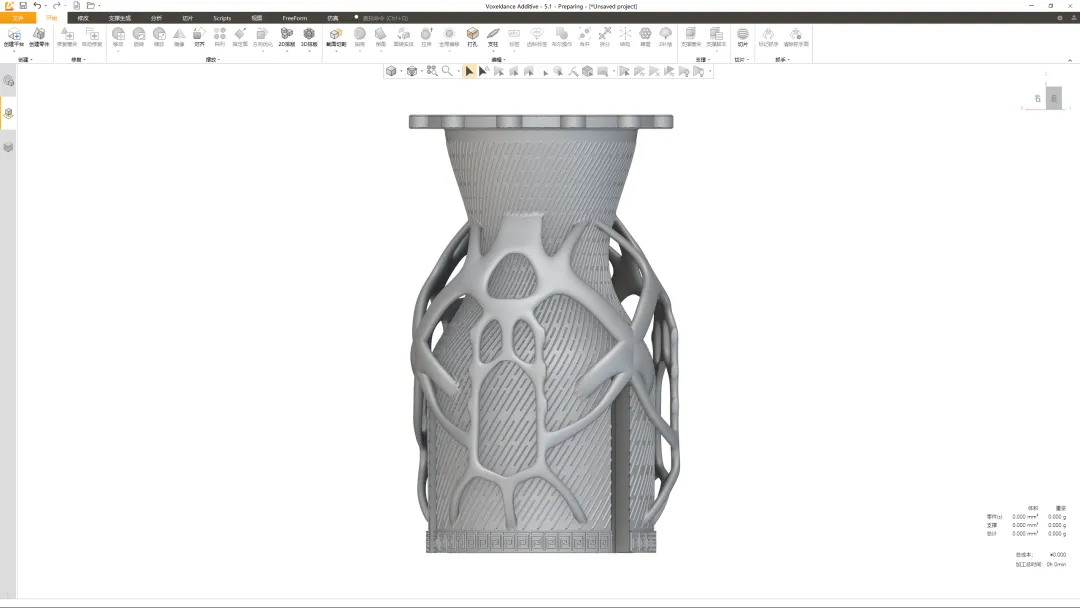Click the Redo arrow icon

point(57,6)
